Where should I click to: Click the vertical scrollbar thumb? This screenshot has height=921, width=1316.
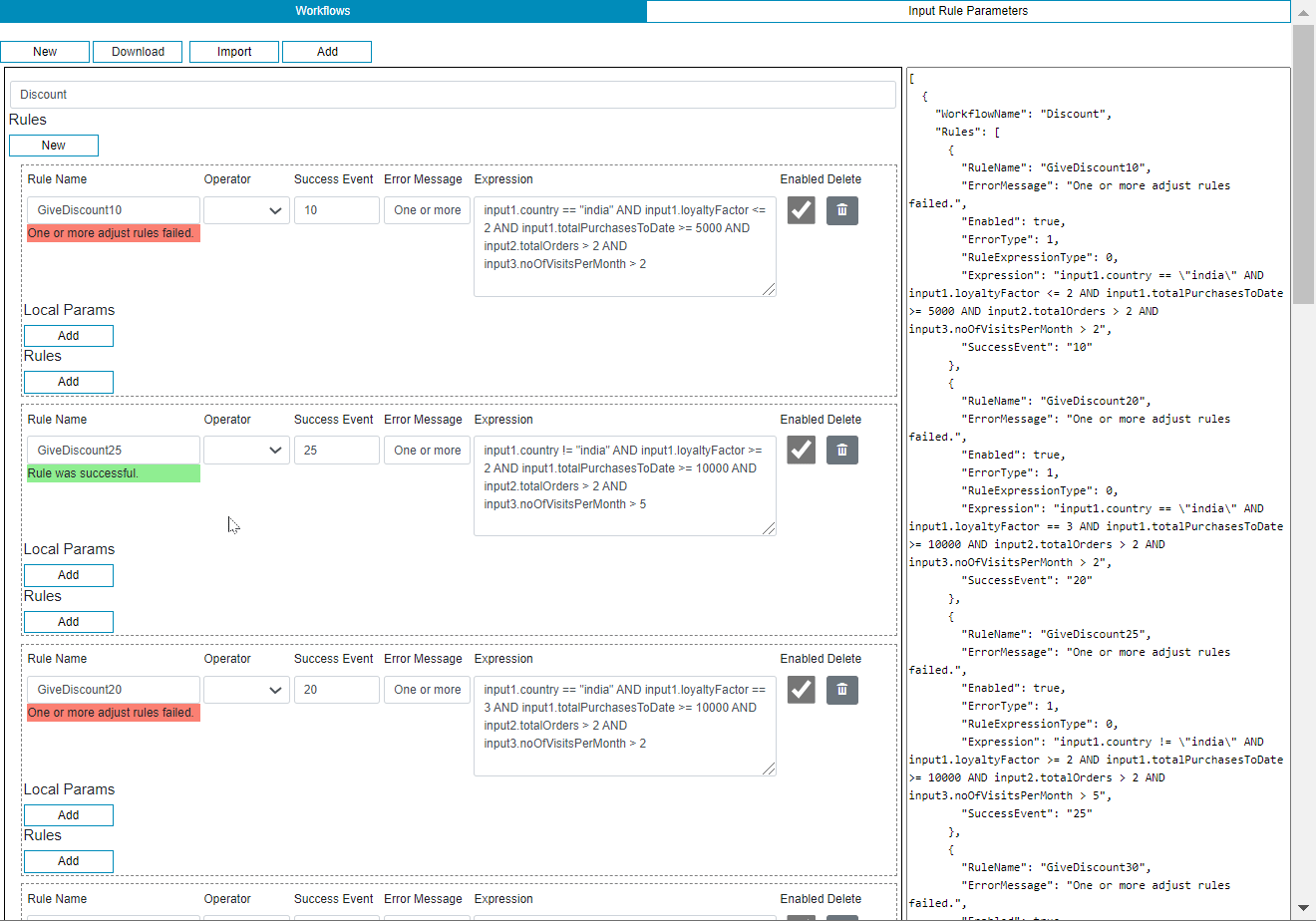pyautogui.click(x=1303, y=163)
